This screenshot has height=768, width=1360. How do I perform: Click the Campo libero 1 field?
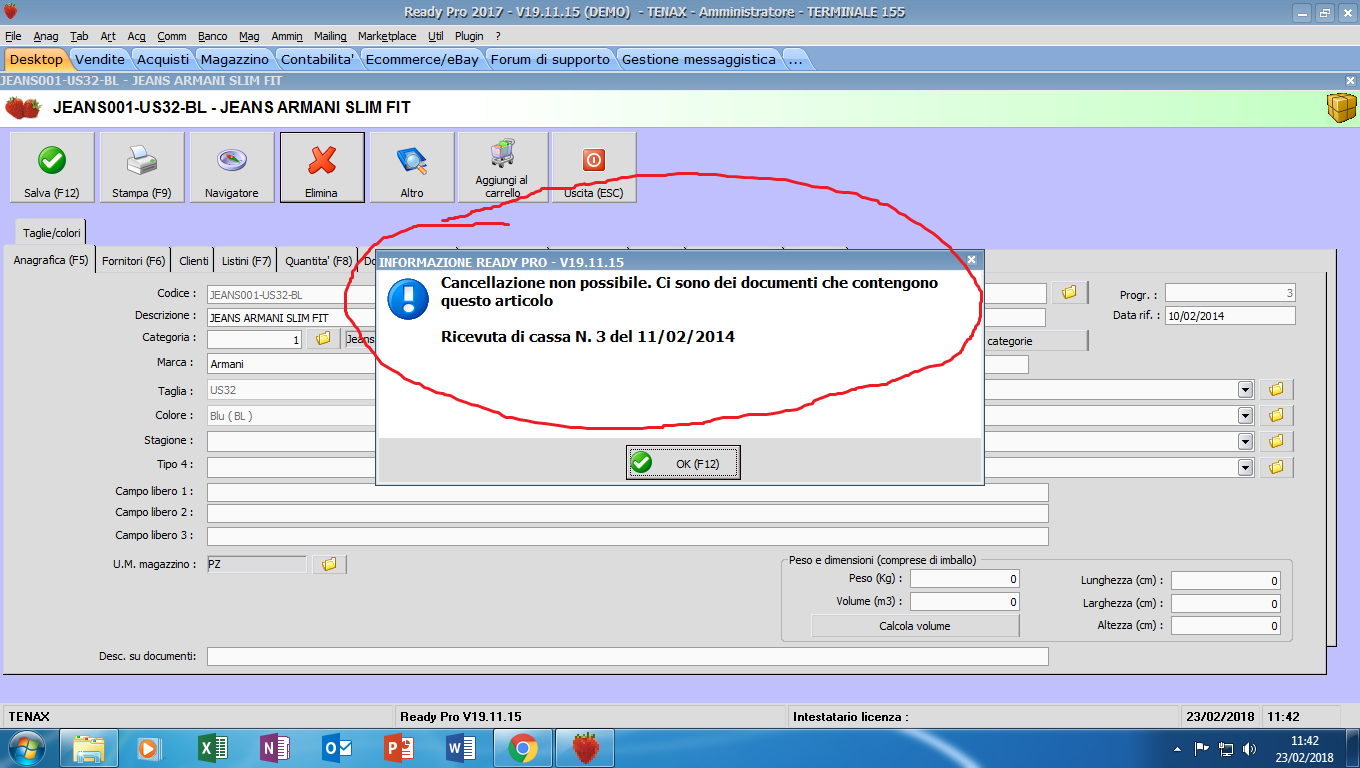point(628,492)
